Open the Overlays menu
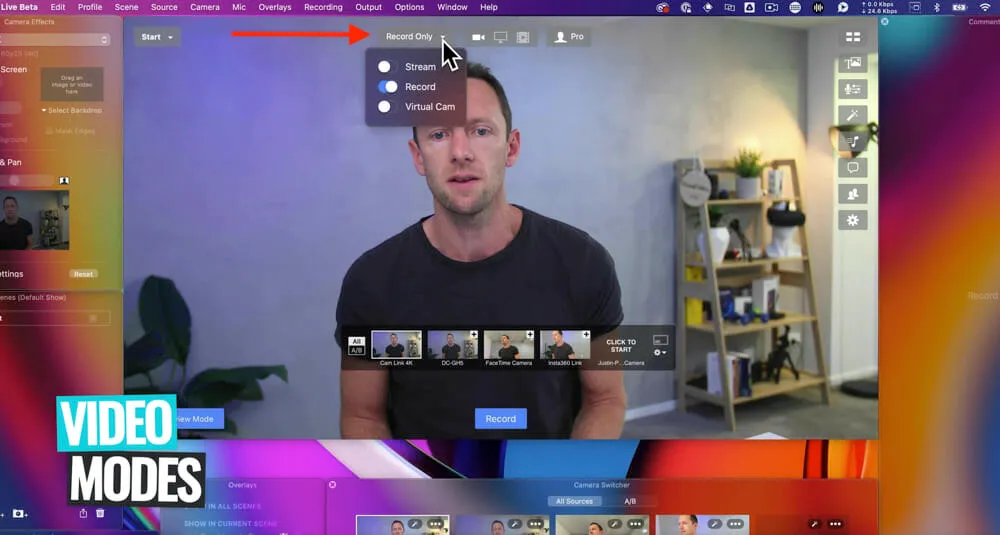 pyautogui.click(x=274, y=7)
